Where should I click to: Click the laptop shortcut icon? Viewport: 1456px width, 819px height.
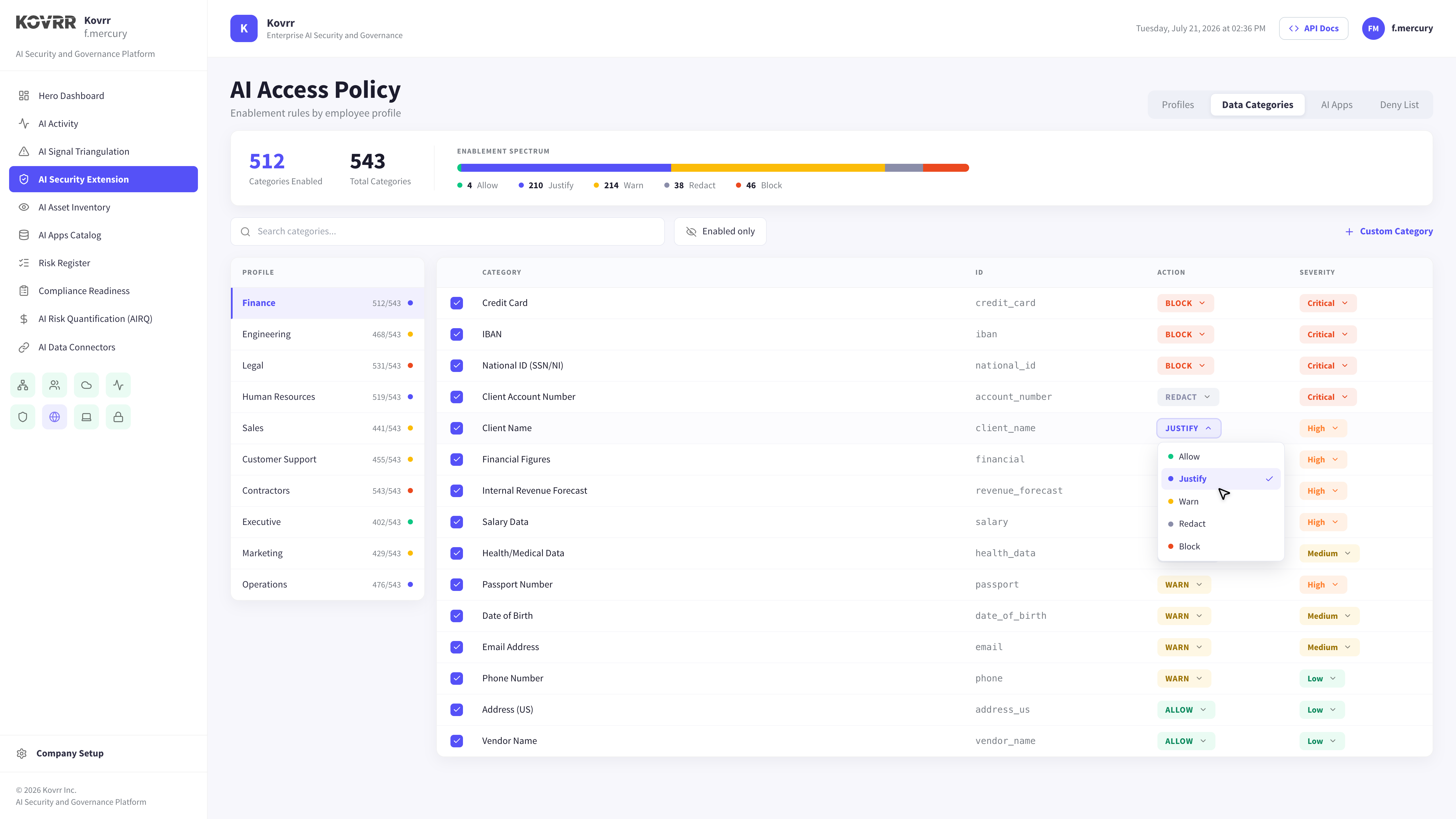[x=86, y=417]
